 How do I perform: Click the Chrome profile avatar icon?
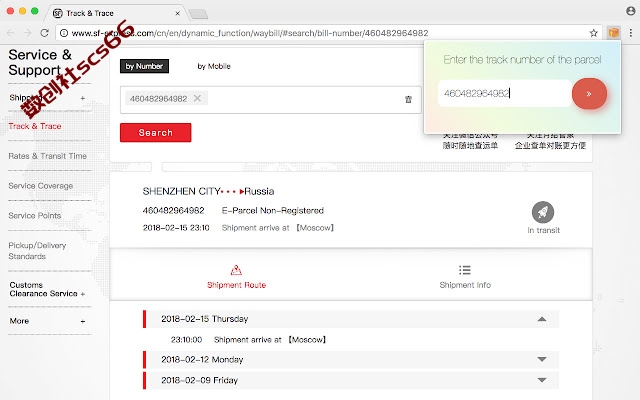[631, 11]
